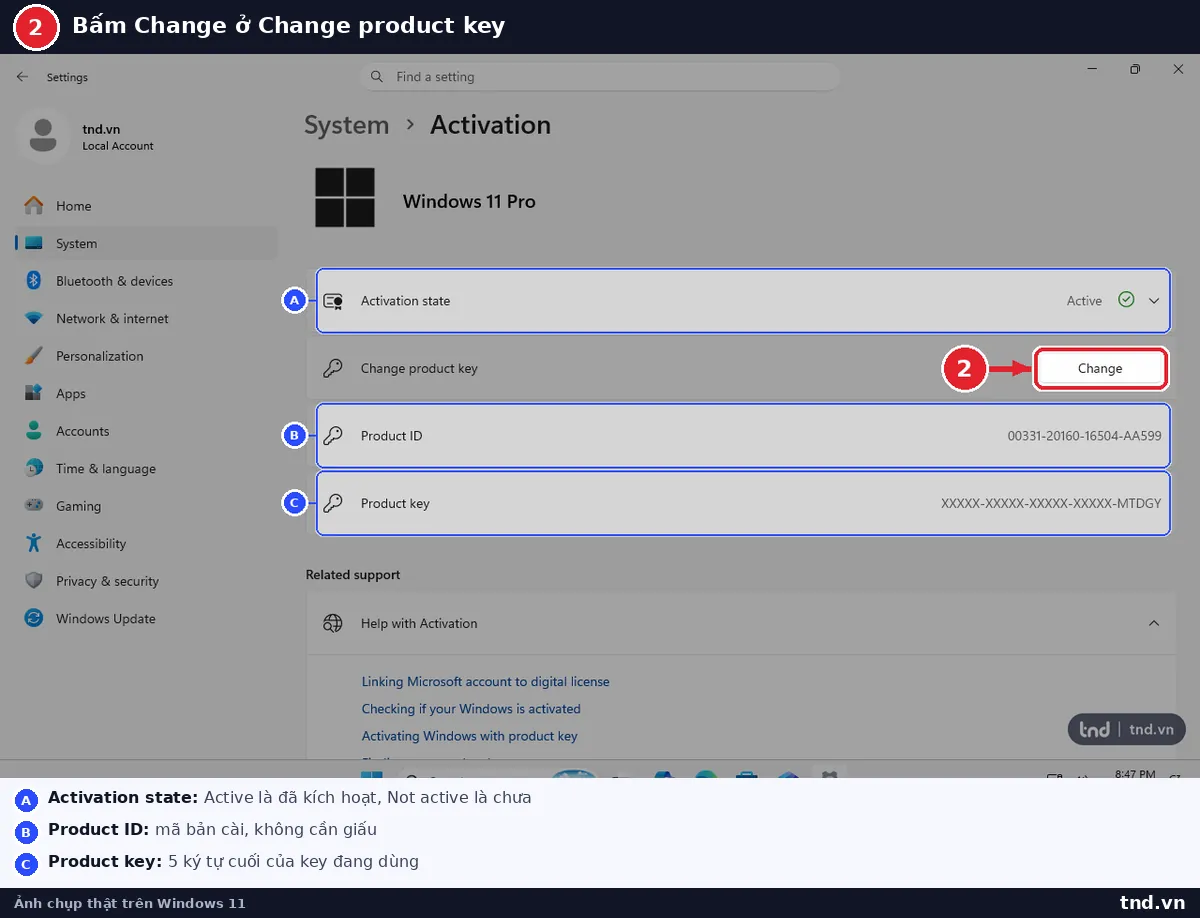Screen dimensions: 1200x918
Task: Open Accessibility settings
Action: click(x=146, y=543)
